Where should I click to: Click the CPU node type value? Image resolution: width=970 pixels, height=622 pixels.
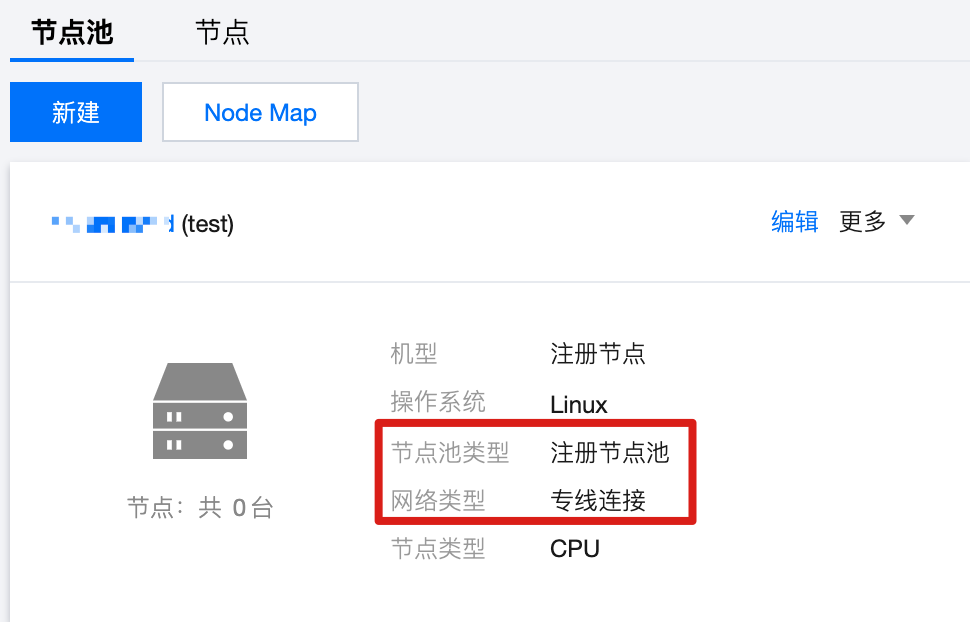click(x=575, y=548)
